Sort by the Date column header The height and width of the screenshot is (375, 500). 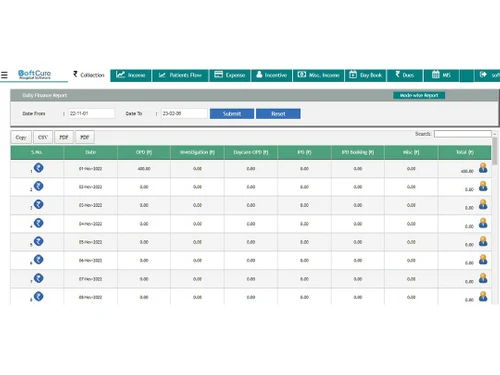tap(90, 152)
